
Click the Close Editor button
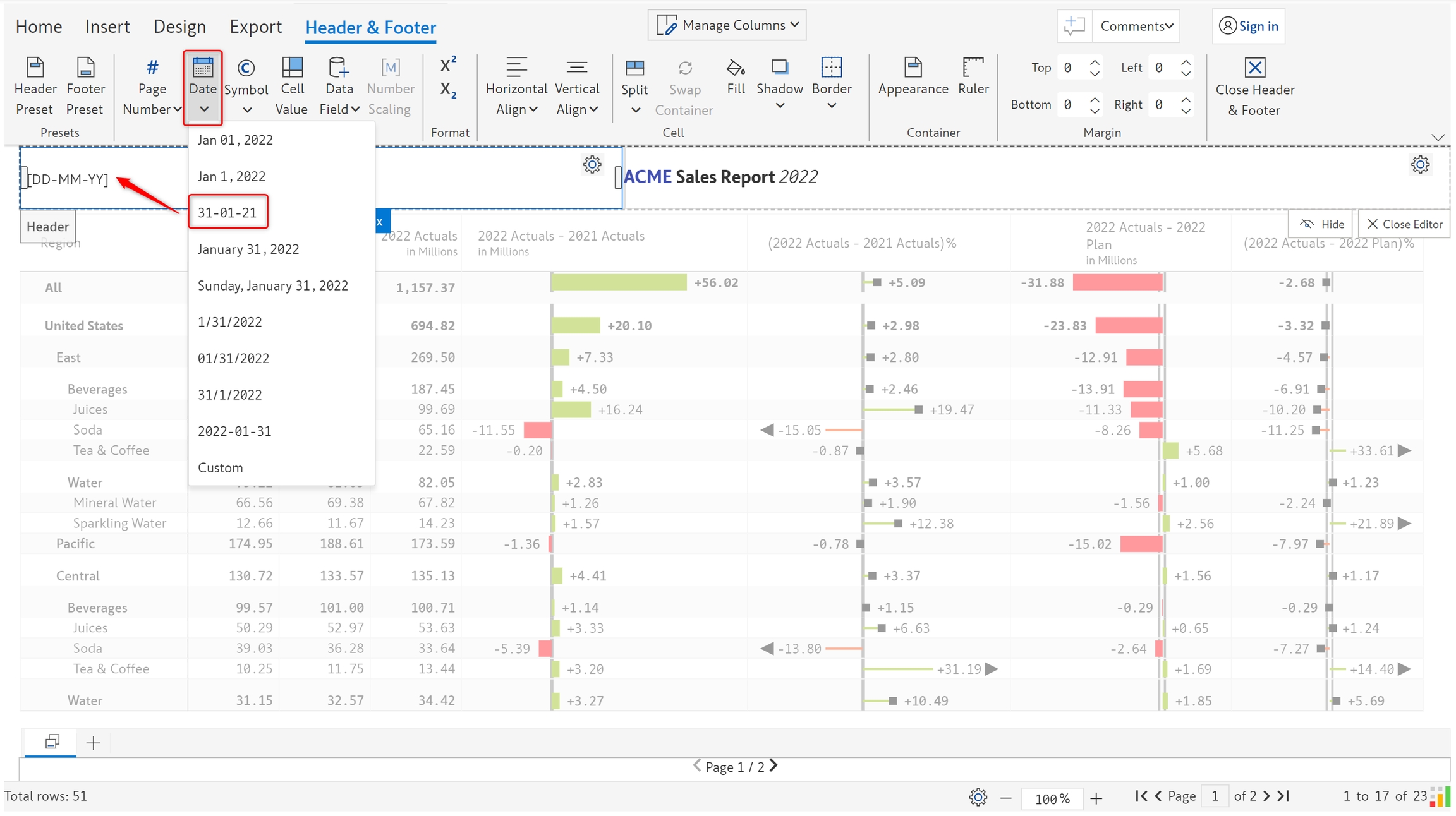[x=1404, y=224]
